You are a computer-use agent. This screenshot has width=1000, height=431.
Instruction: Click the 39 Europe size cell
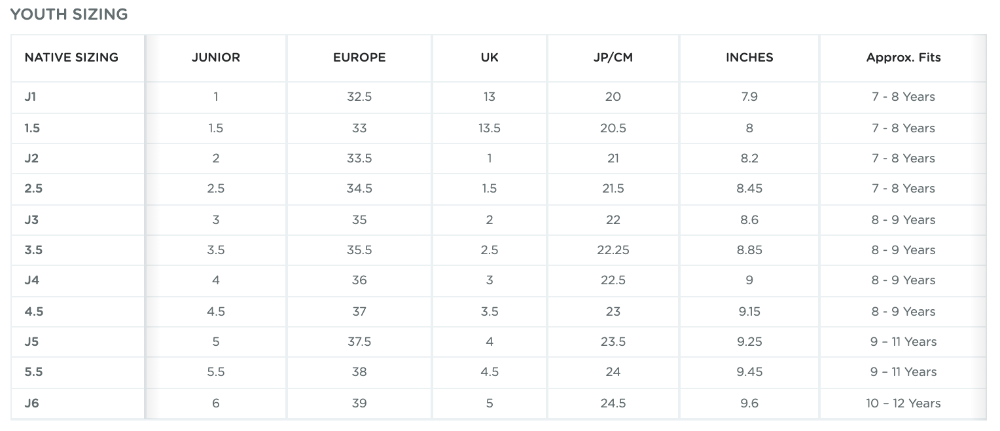tap(359, 403)
